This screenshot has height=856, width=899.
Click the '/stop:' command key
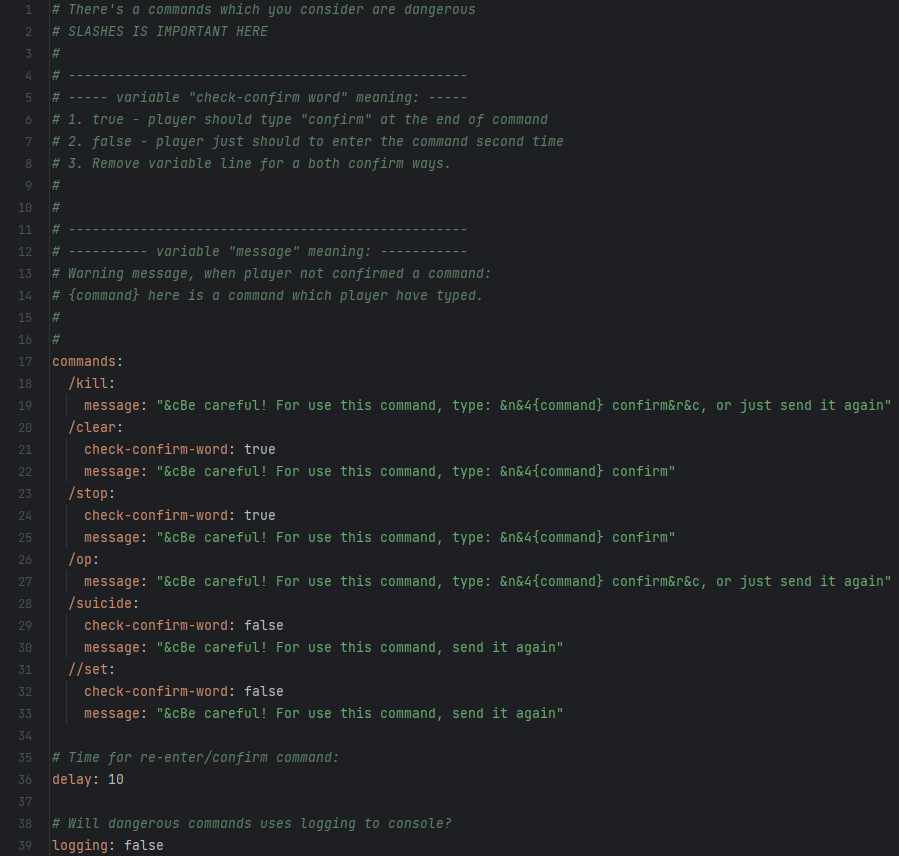(x=92, y=494)
